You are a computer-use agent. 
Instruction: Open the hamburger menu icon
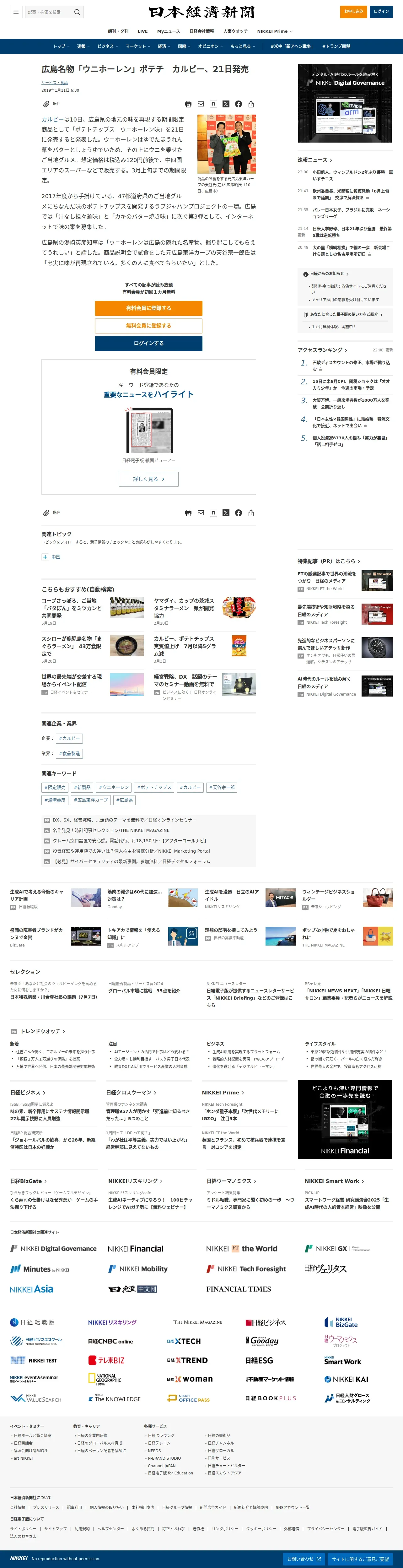coord(16,12)
